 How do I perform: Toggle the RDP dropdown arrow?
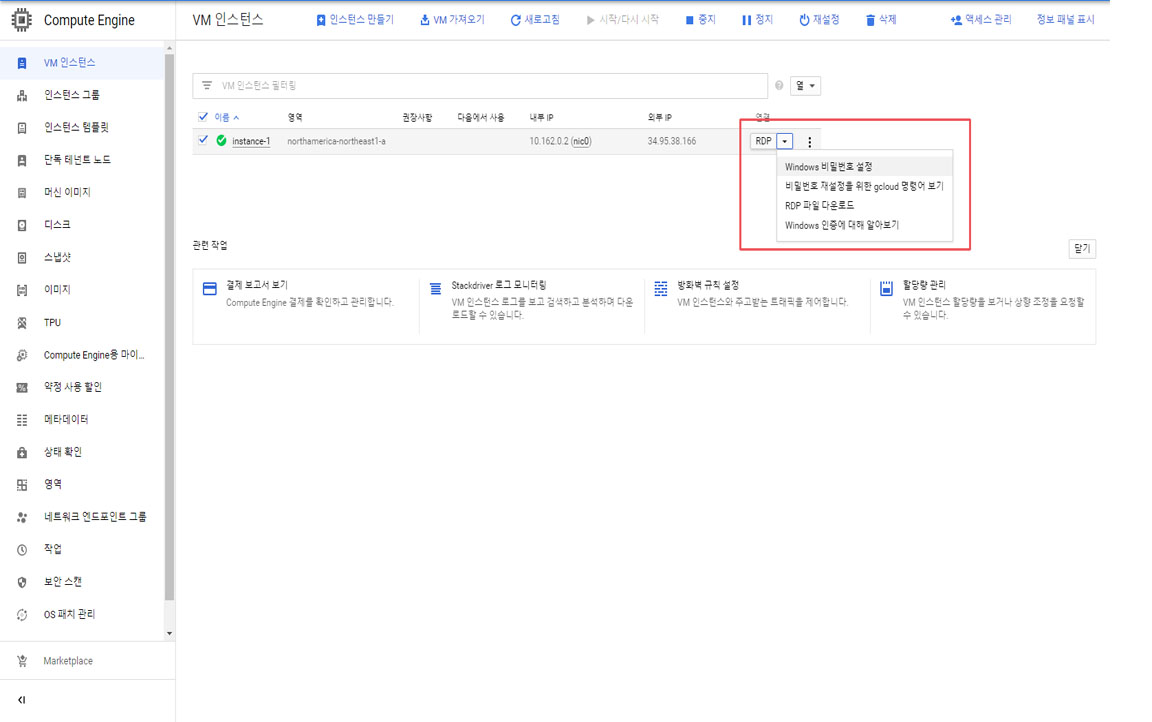tap(785, 141)
